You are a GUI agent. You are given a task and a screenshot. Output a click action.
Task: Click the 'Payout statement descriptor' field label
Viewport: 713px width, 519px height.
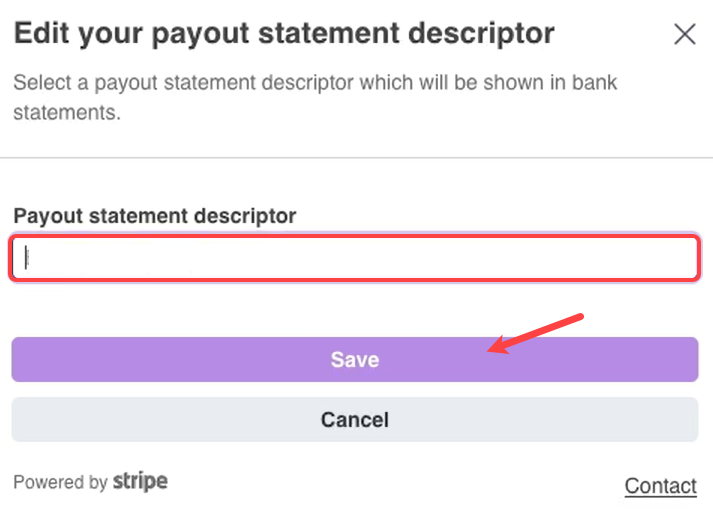point(155,215)
